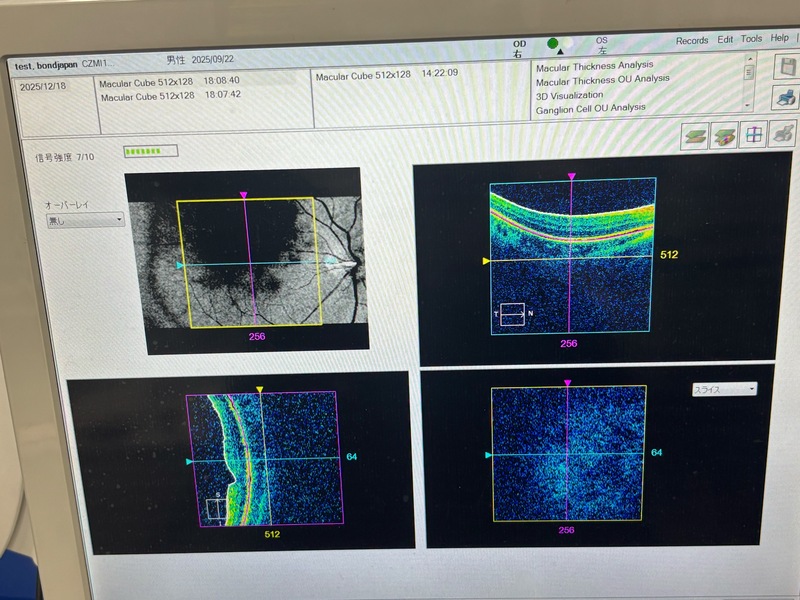Open the Tools menu
Screen dimensions: 800x600
751,39
